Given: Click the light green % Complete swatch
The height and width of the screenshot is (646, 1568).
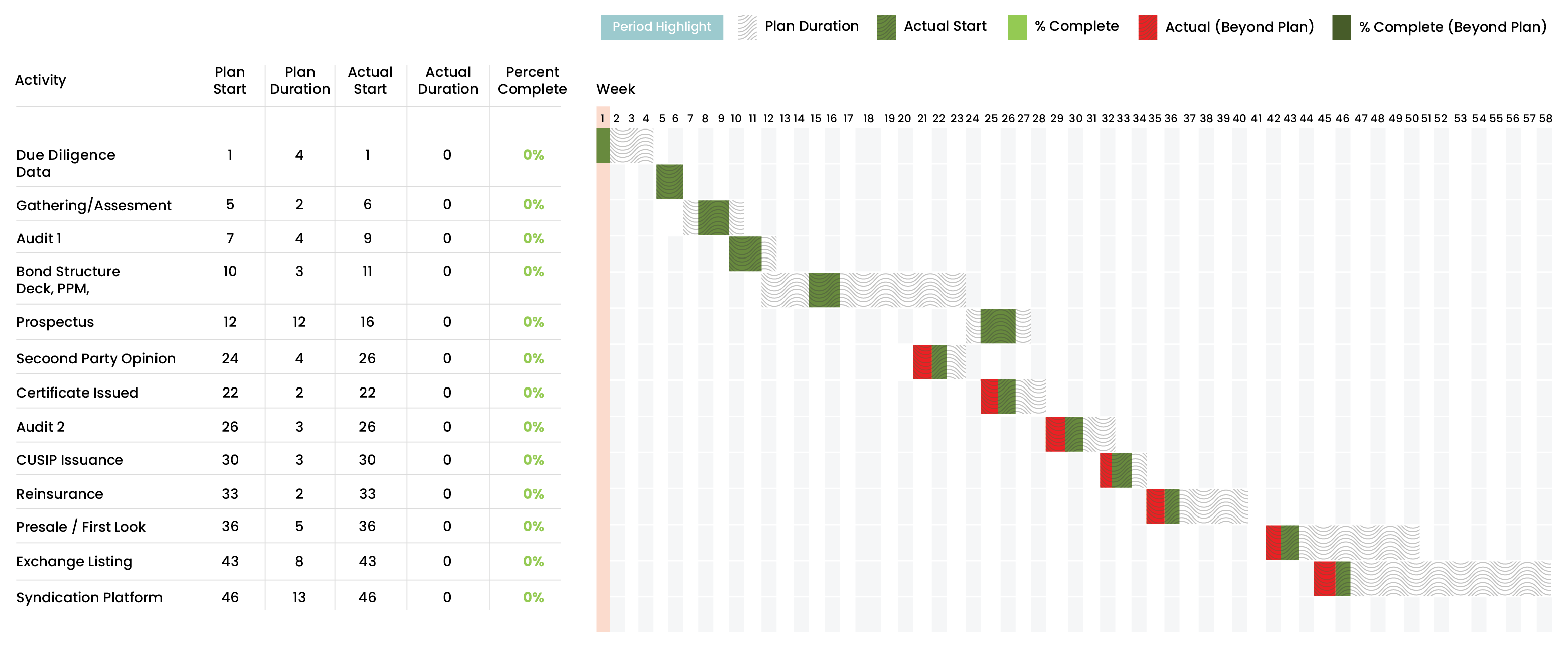Looking at the screenshot, I should (1017, 27).
